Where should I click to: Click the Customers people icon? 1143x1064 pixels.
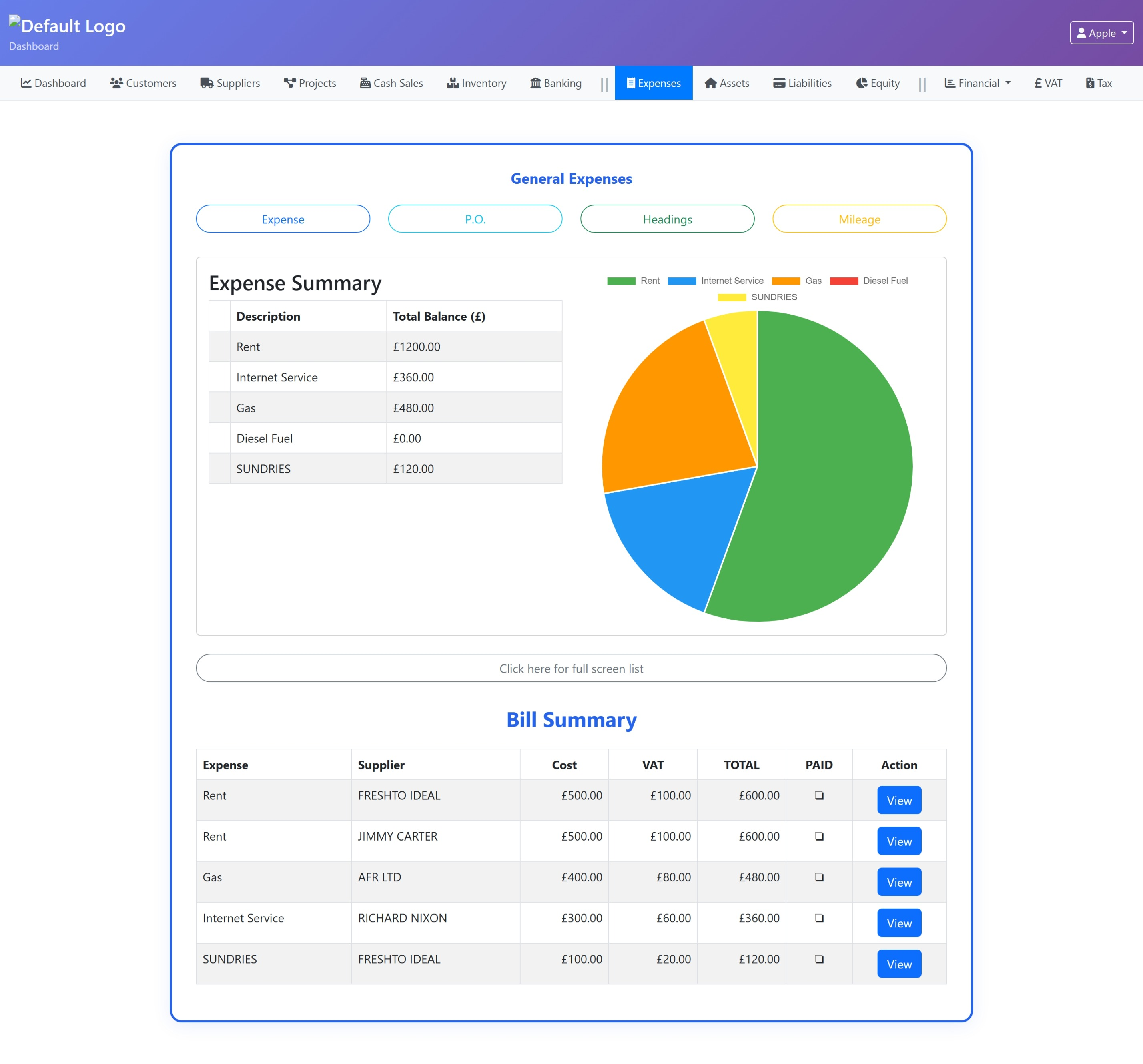tap(116, 83)
